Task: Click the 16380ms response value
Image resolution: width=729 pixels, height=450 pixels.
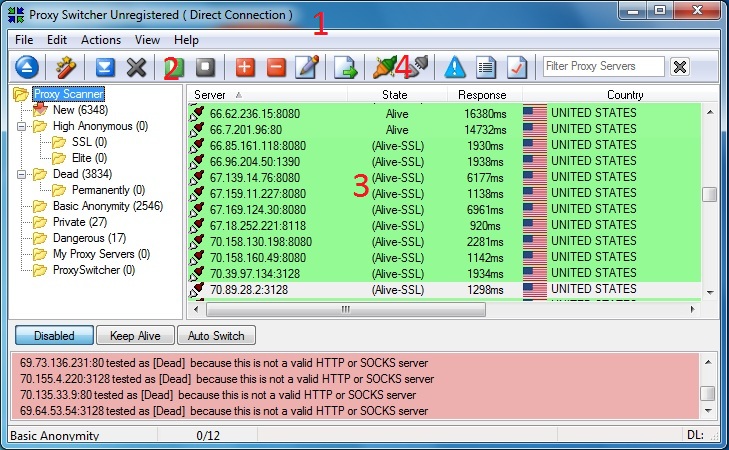Action: (x=485, y=114)
